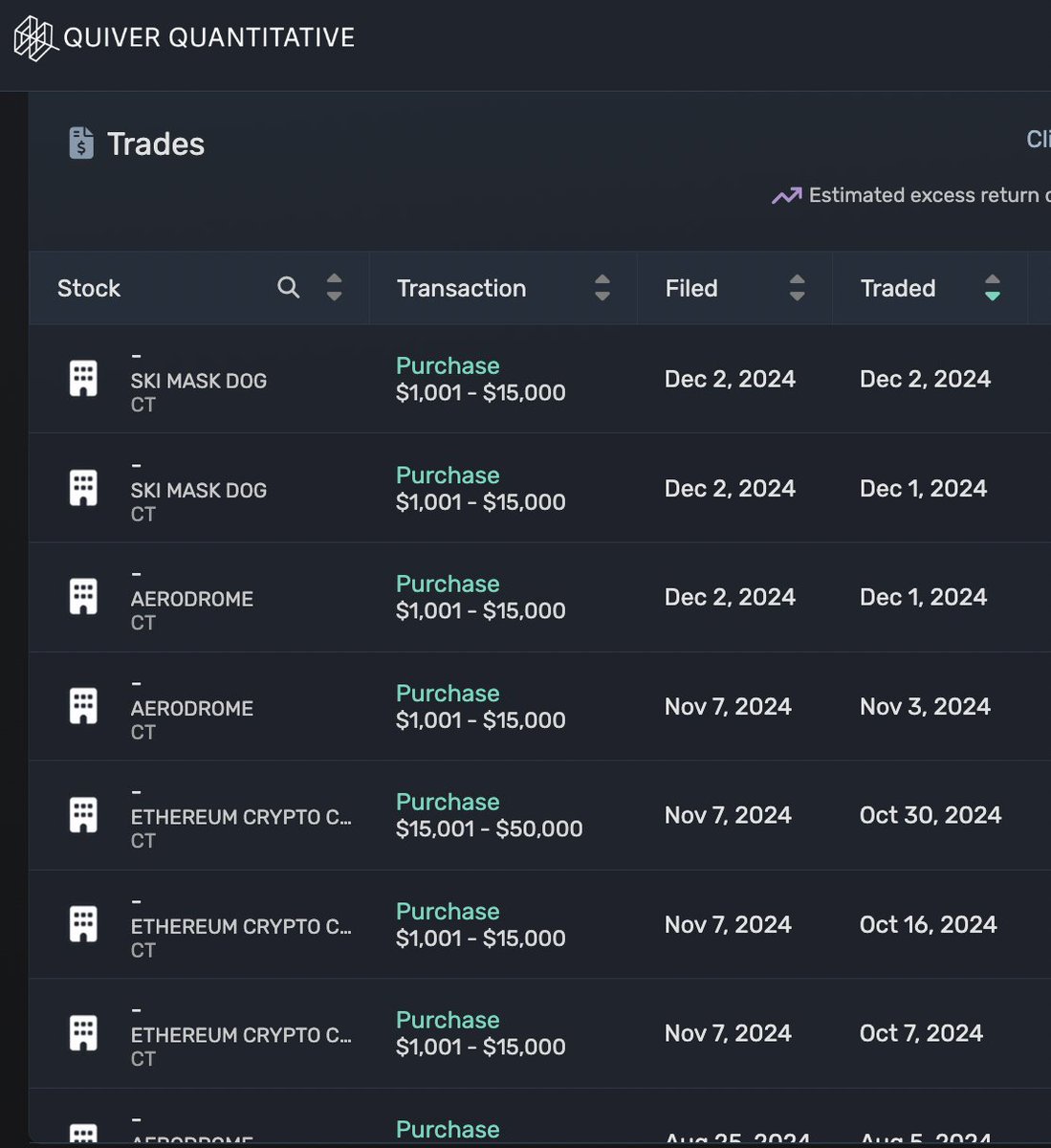Sort by the Transaction column arrows

tap(602, 287)
